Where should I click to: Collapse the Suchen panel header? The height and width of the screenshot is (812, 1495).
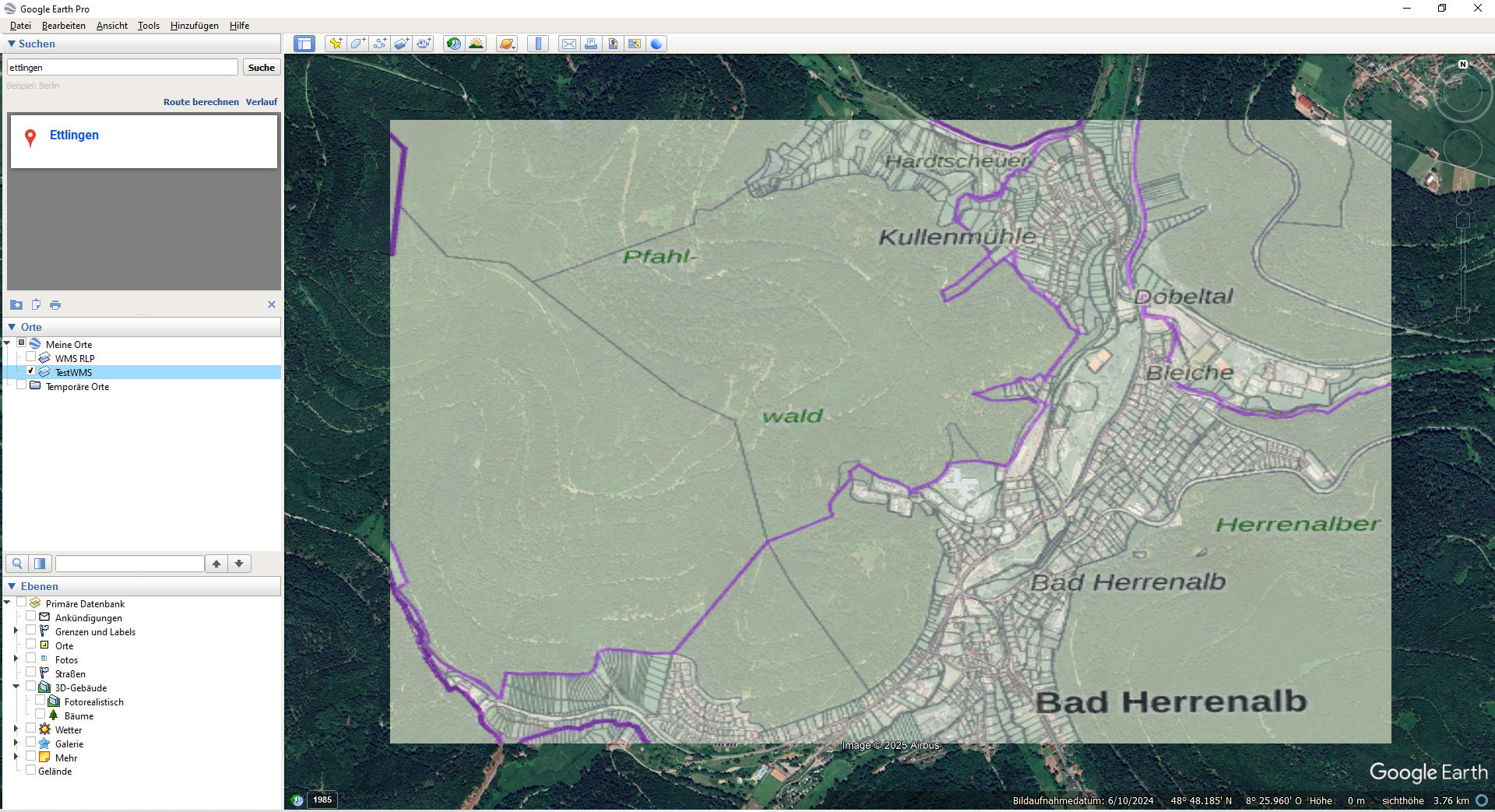click(12, 44)
